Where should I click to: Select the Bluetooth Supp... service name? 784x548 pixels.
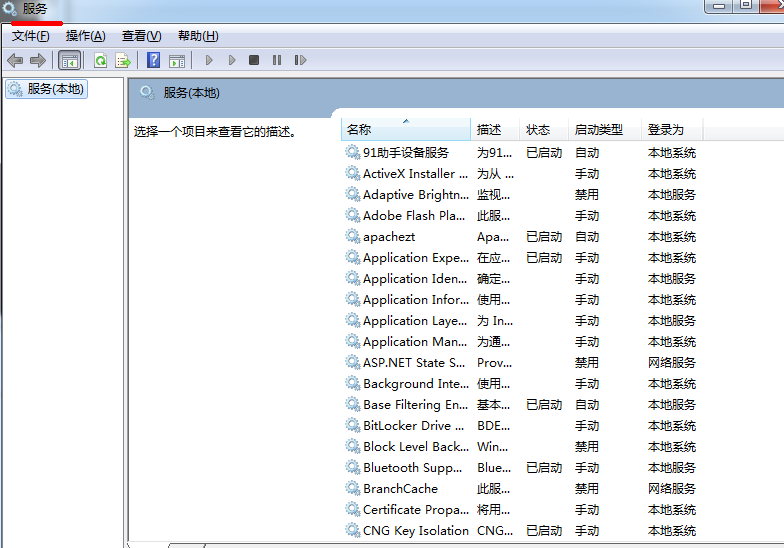412,468
